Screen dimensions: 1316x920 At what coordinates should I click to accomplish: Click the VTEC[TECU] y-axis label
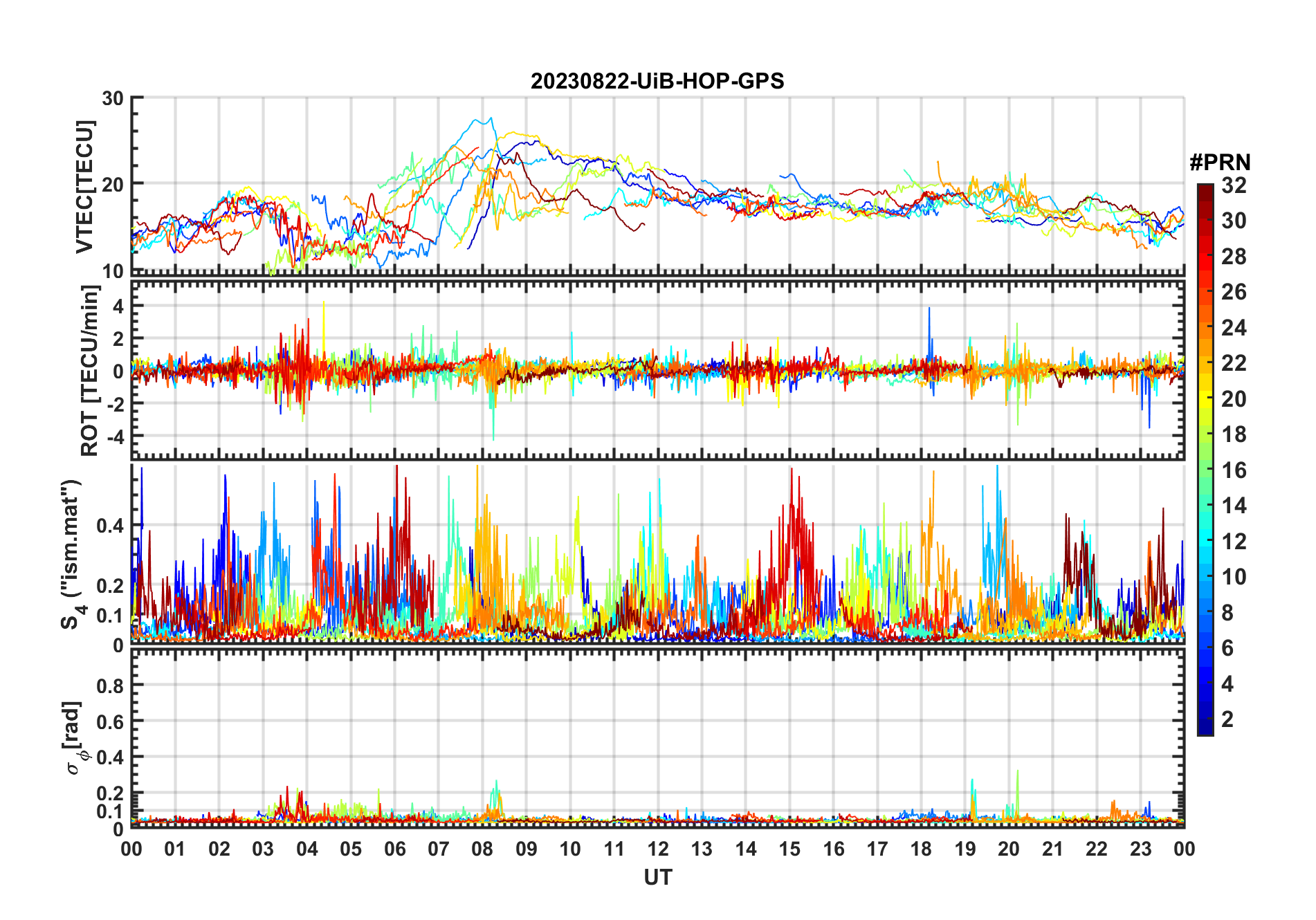click(x=84, y=187)
